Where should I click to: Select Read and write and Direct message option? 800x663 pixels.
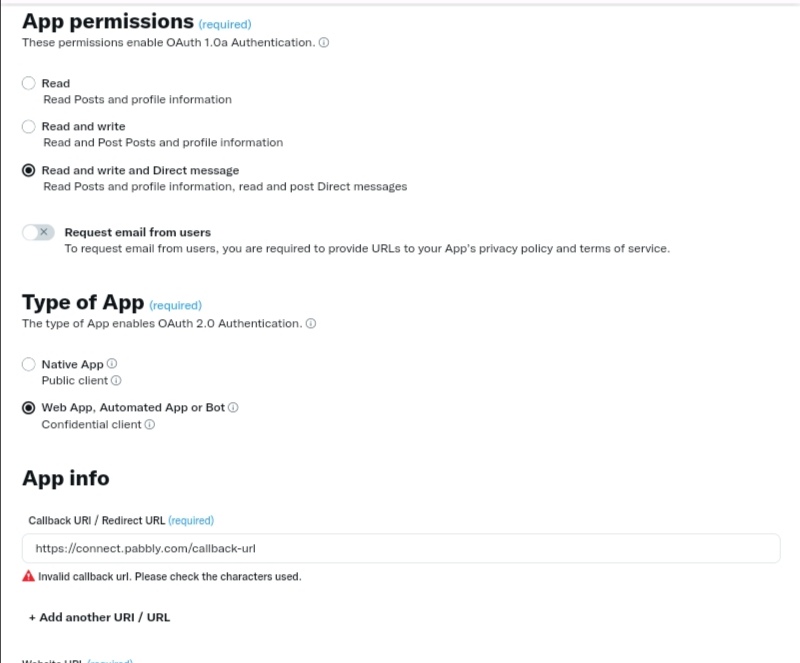pyautogui.click(x=29, y=170)
